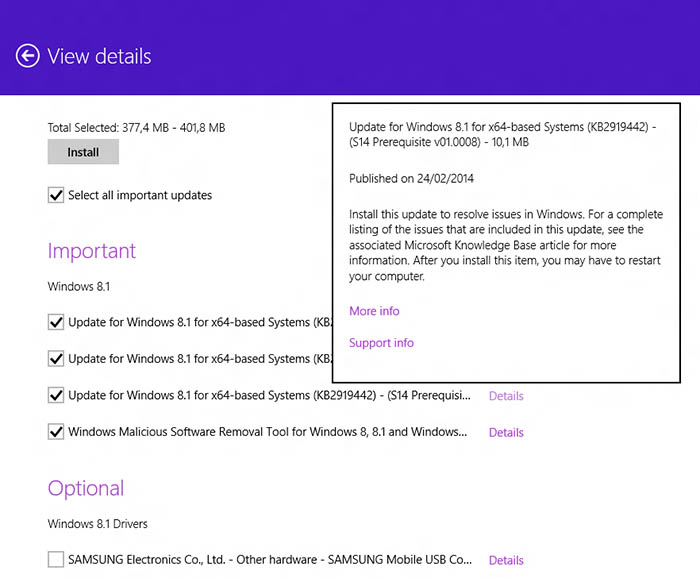This screenshot has height=578, width=700.
Task: Click the Important section heading
Action: pos(92,251)
